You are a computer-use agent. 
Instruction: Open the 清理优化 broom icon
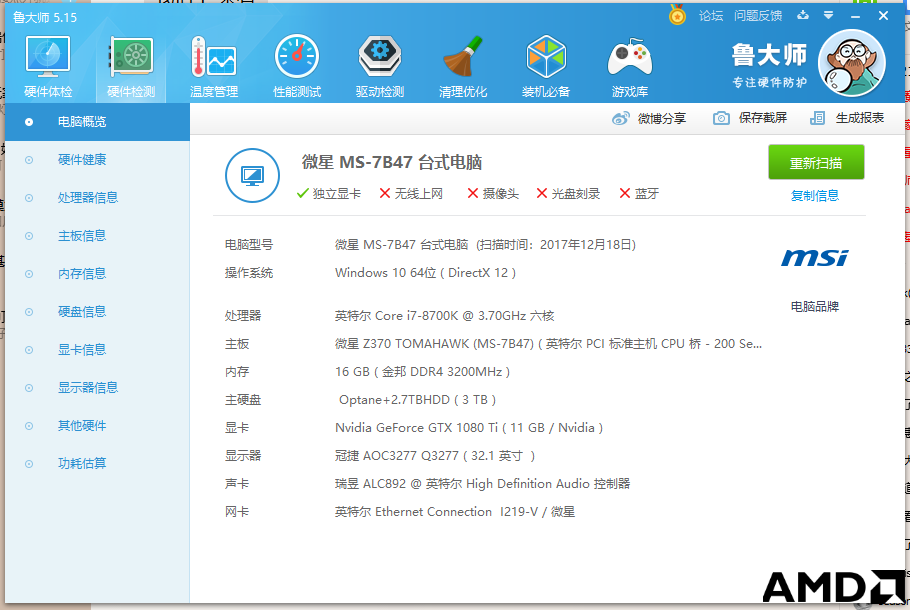[463, 66]
